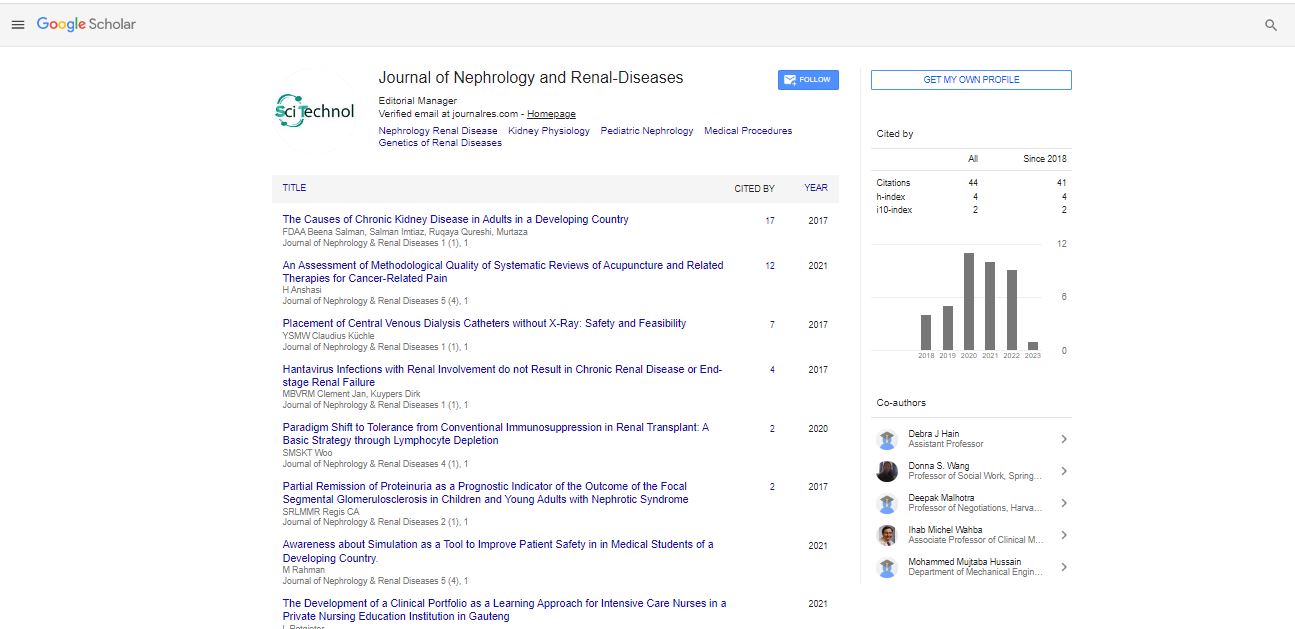Select the Medical Procedures topic

tap(748, 131)
